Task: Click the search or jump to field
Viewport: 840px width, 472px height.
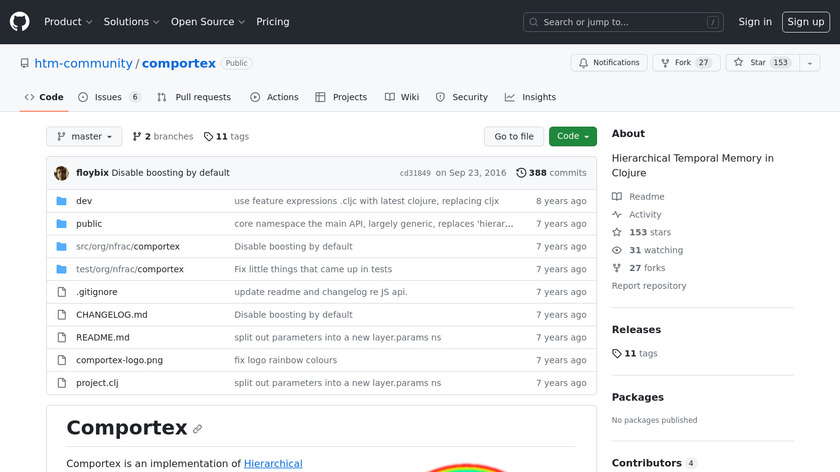Action: pyautogui.click(x=623, y=22)
